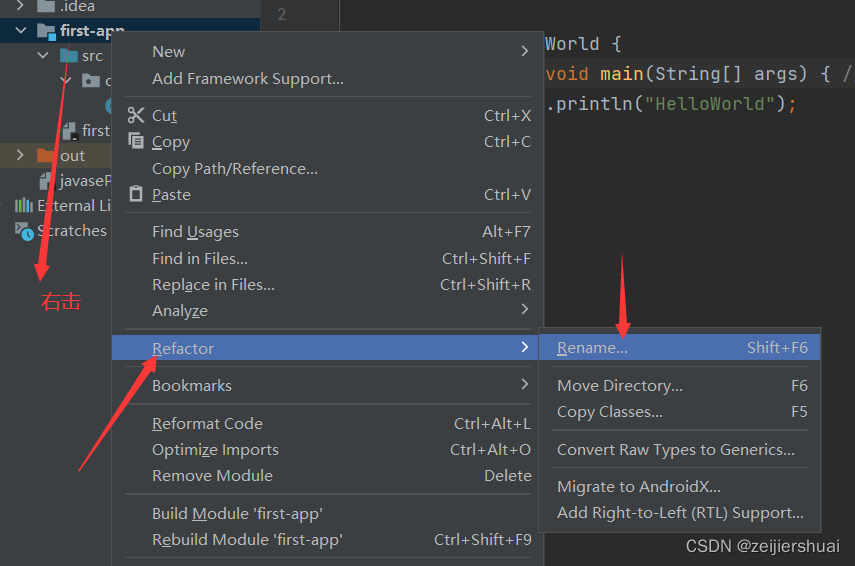Open the Bookmarks submenu
Image resolution: width=855 pixels, height=566 pixels.
click(x=327, y=385)
